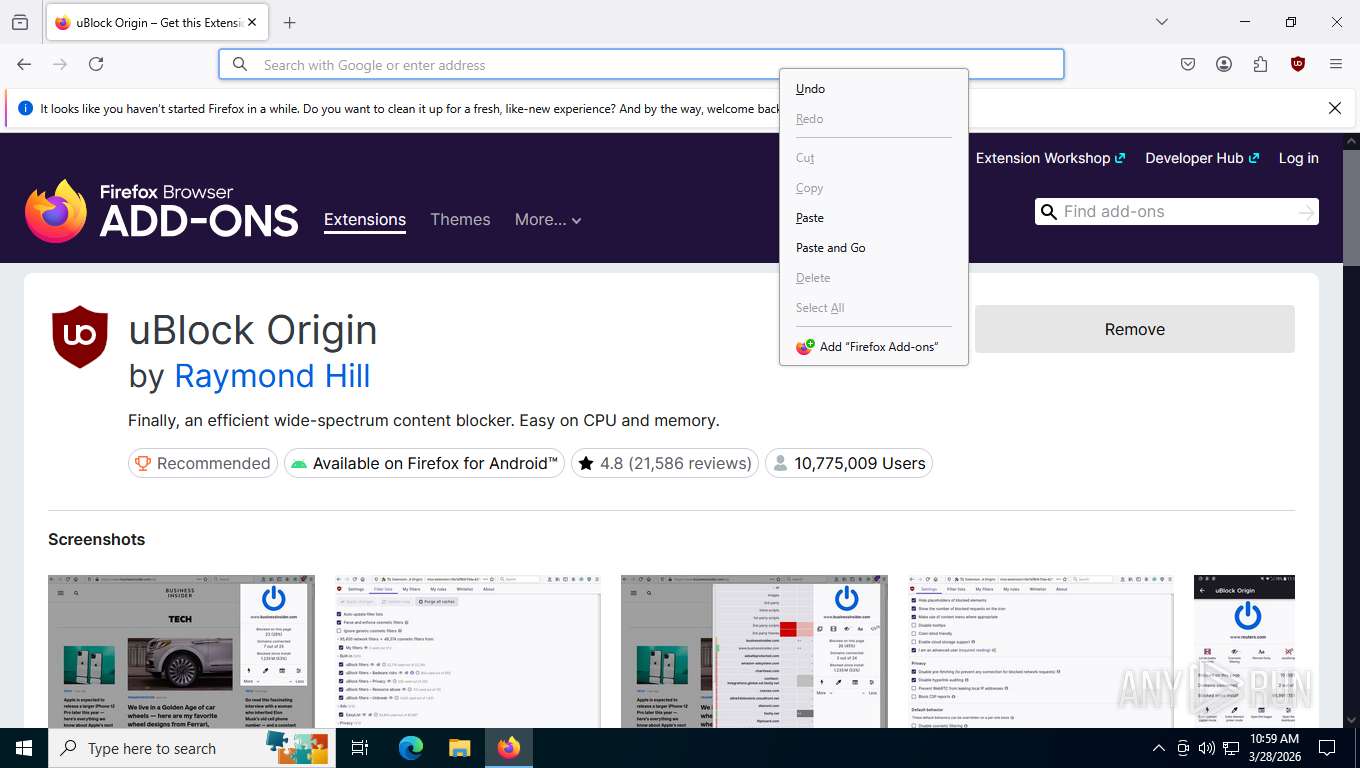Open the Save to Pocket icon

click(x=1188, y=64)
